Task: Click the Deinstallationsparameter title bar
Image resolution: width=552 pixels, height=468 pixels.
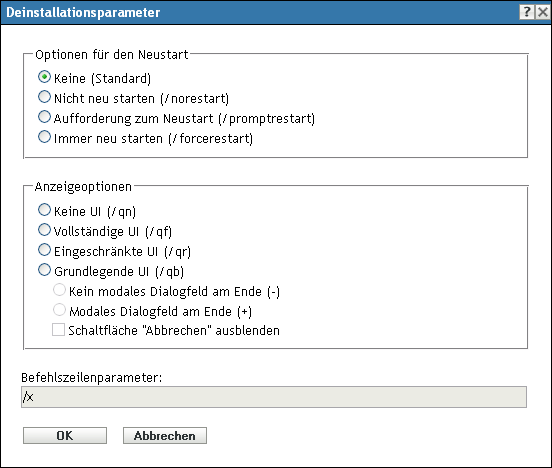Action: point(261,12)
